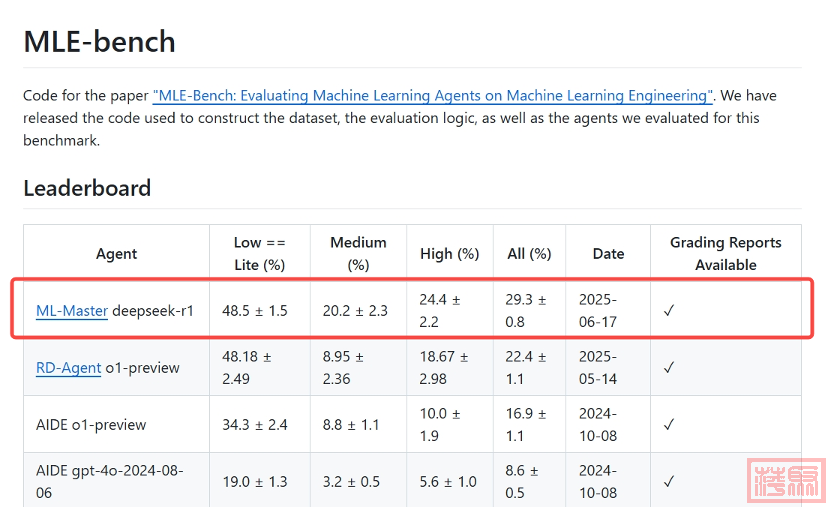Select the AIDE o1-preview agent cell
Screen dimensions: 832x508
[x=91, y=425]
